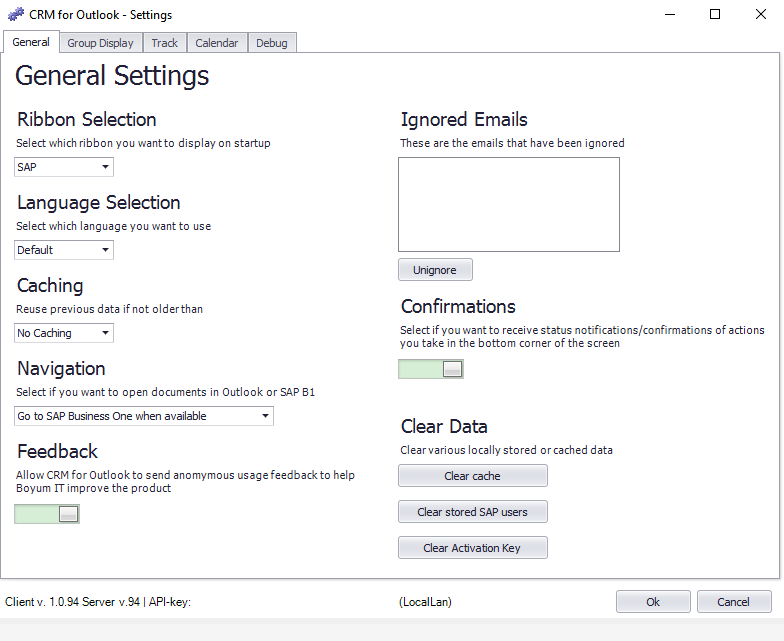Expand the Navigation SAP Business One dropdown

point(144,416)
